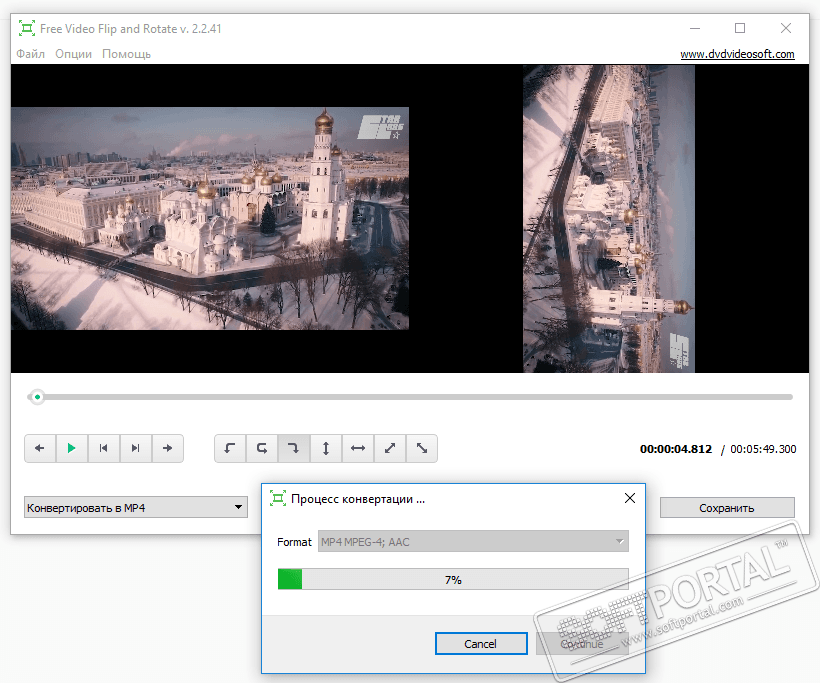Viewport: 820px width, 683px height.
Task: Click the diagonal arrow pointing down-right
Action: (x=421, y=449)
